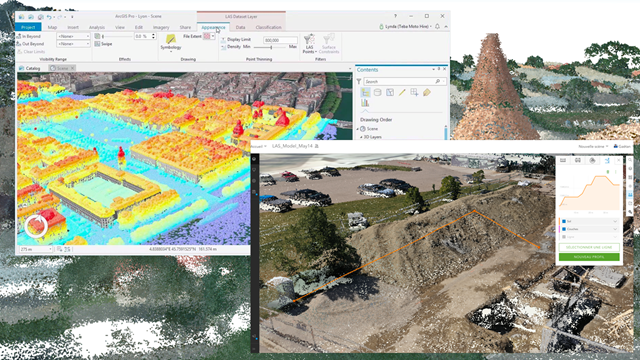Select the distance measure tool icon

coord(563,160)
